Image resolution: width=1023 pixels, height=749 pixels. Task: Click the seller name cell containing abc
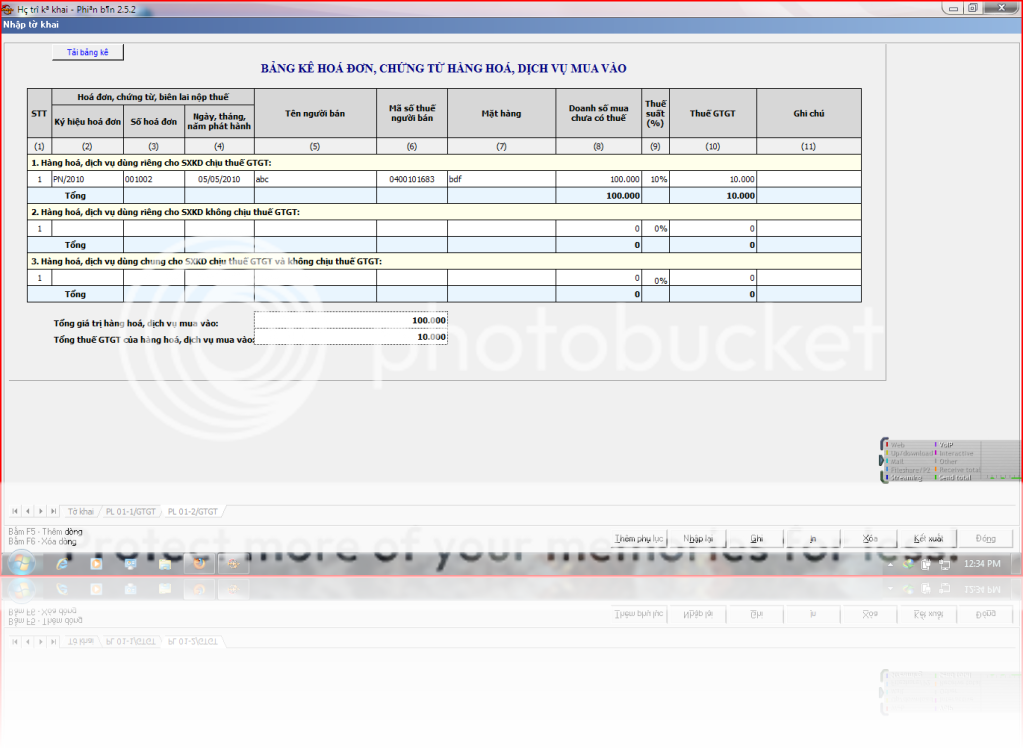[x=315, y=179]
